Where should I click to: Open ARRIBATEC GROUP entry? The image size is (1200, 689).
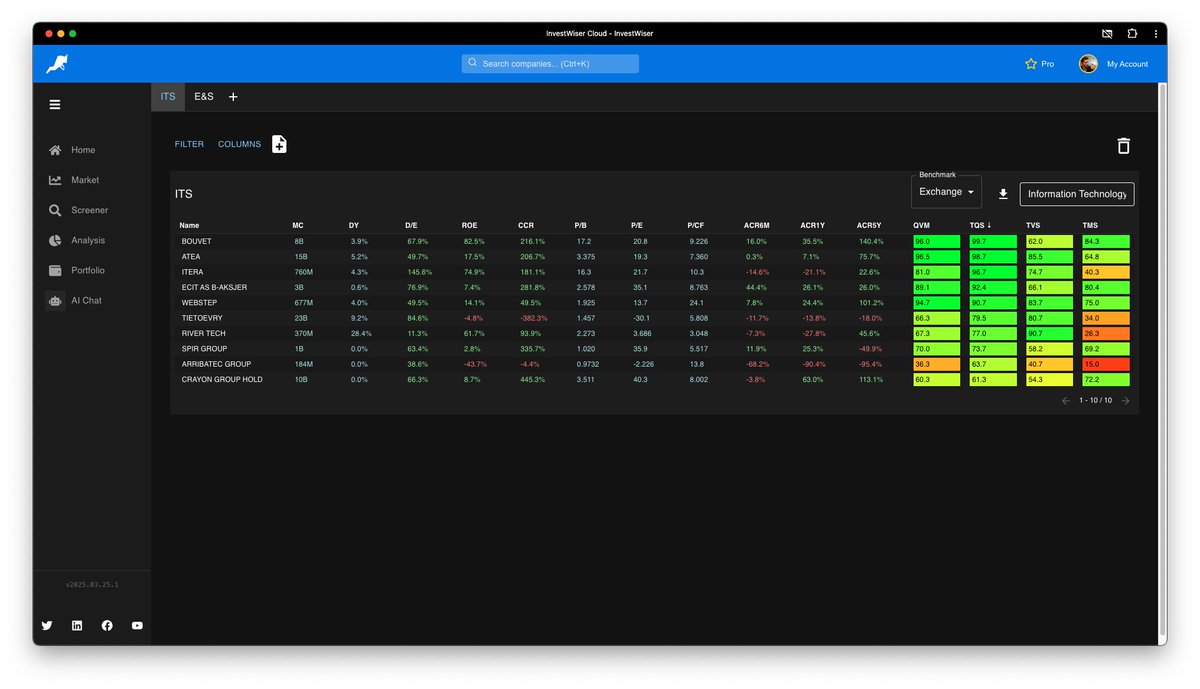click(216, 364)
